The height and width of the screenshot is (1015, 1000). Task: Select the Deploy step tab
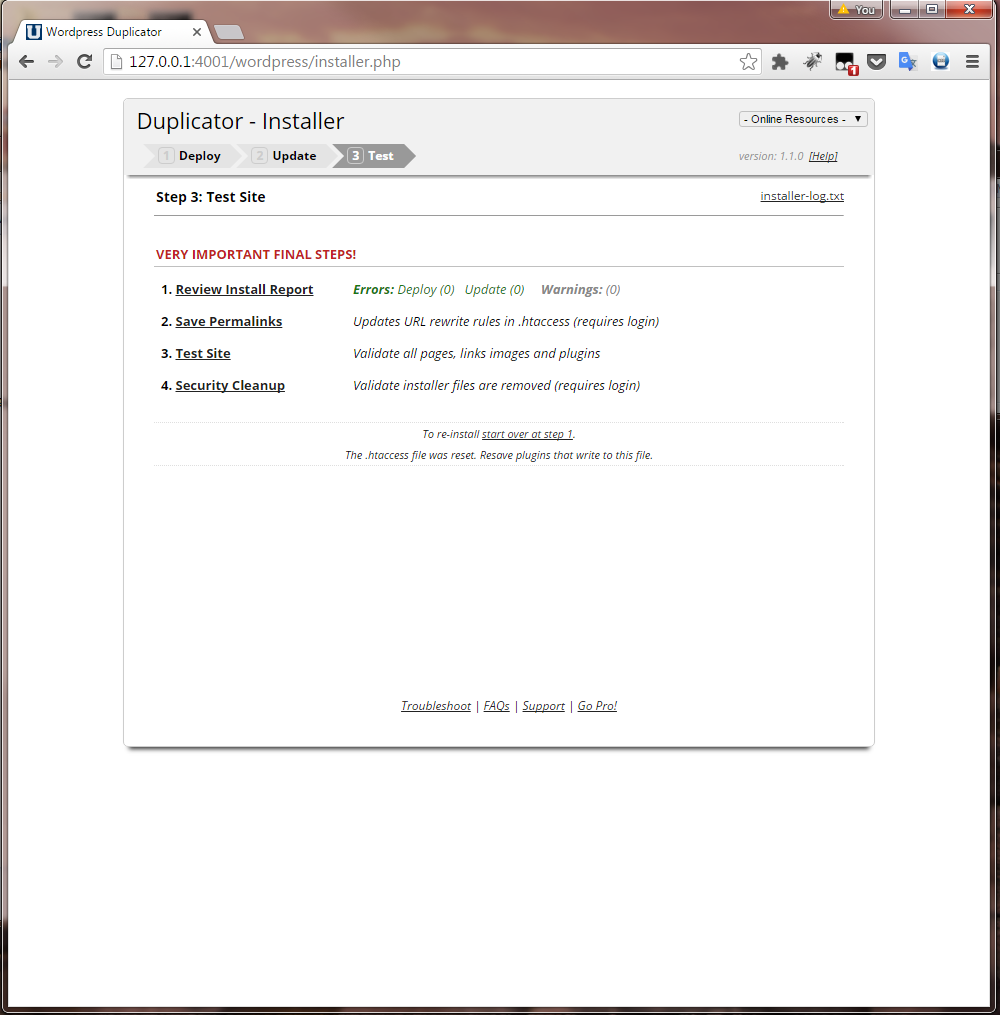tap(192, 156)
